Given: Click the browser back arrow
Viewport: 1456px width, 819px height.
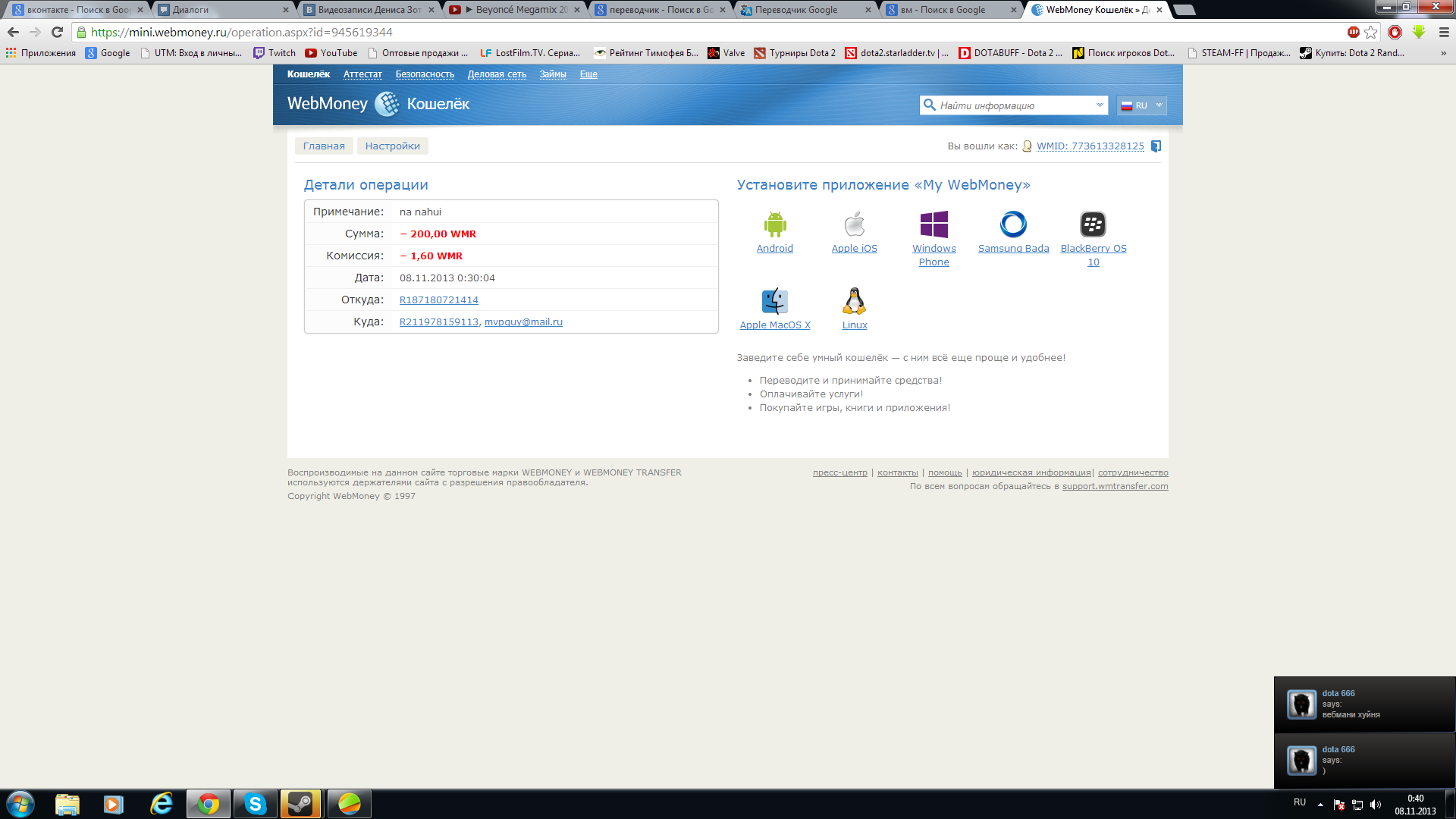Looking at the screenshot, I should coord(13,32).
